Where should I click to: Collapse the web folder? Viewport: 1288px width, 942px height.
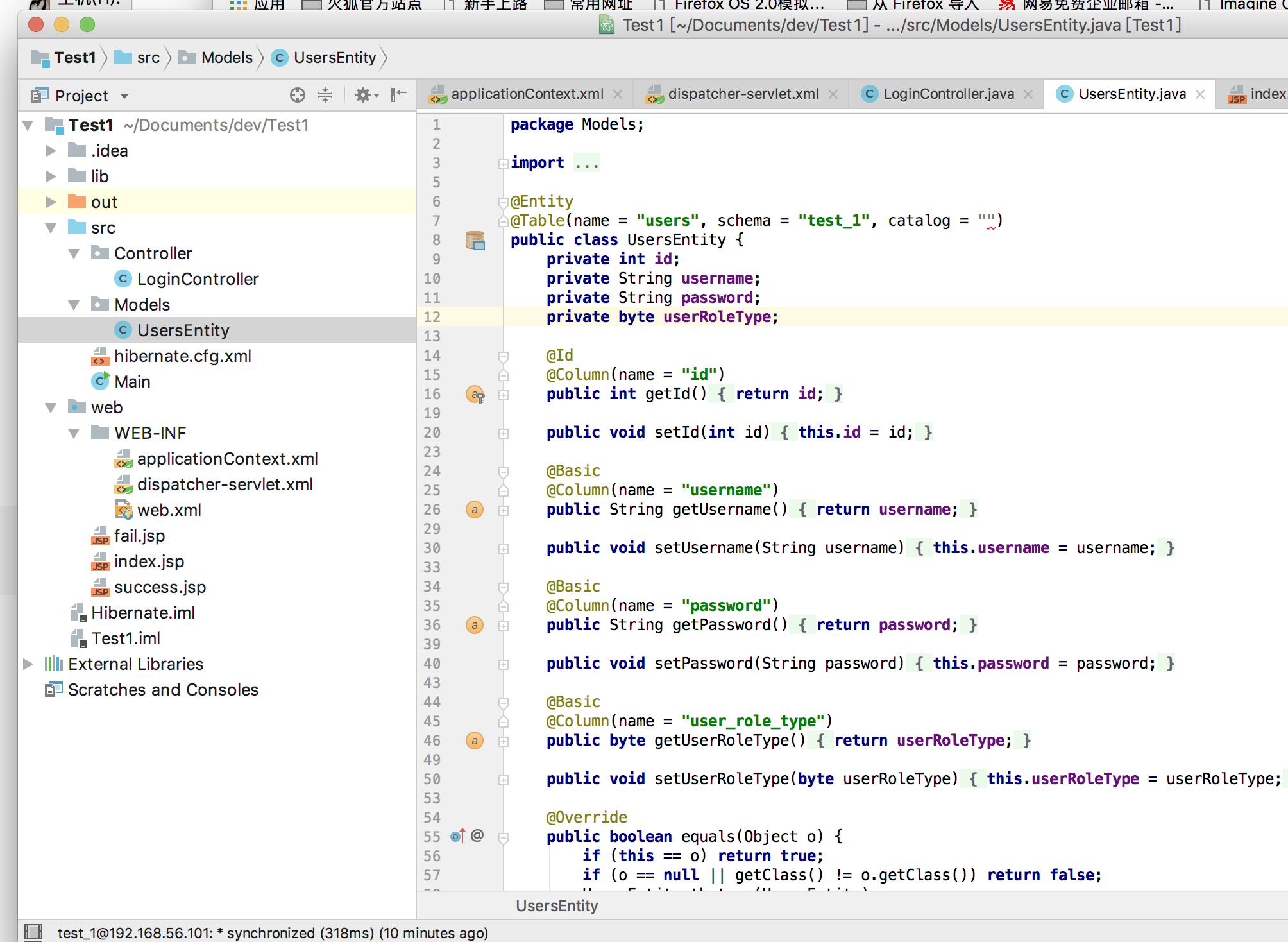pyautogui.click(x=51, y=407)
